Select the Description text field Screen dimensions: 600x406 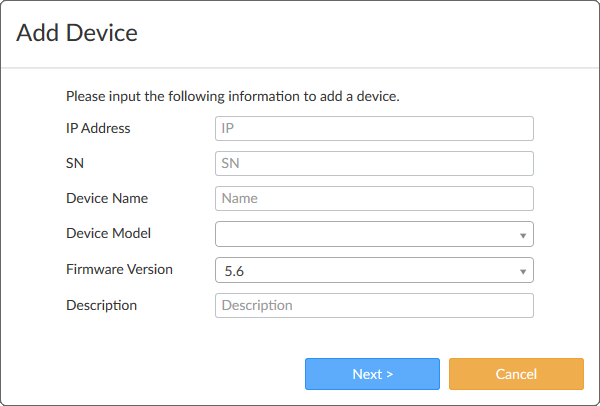point(374,305)
